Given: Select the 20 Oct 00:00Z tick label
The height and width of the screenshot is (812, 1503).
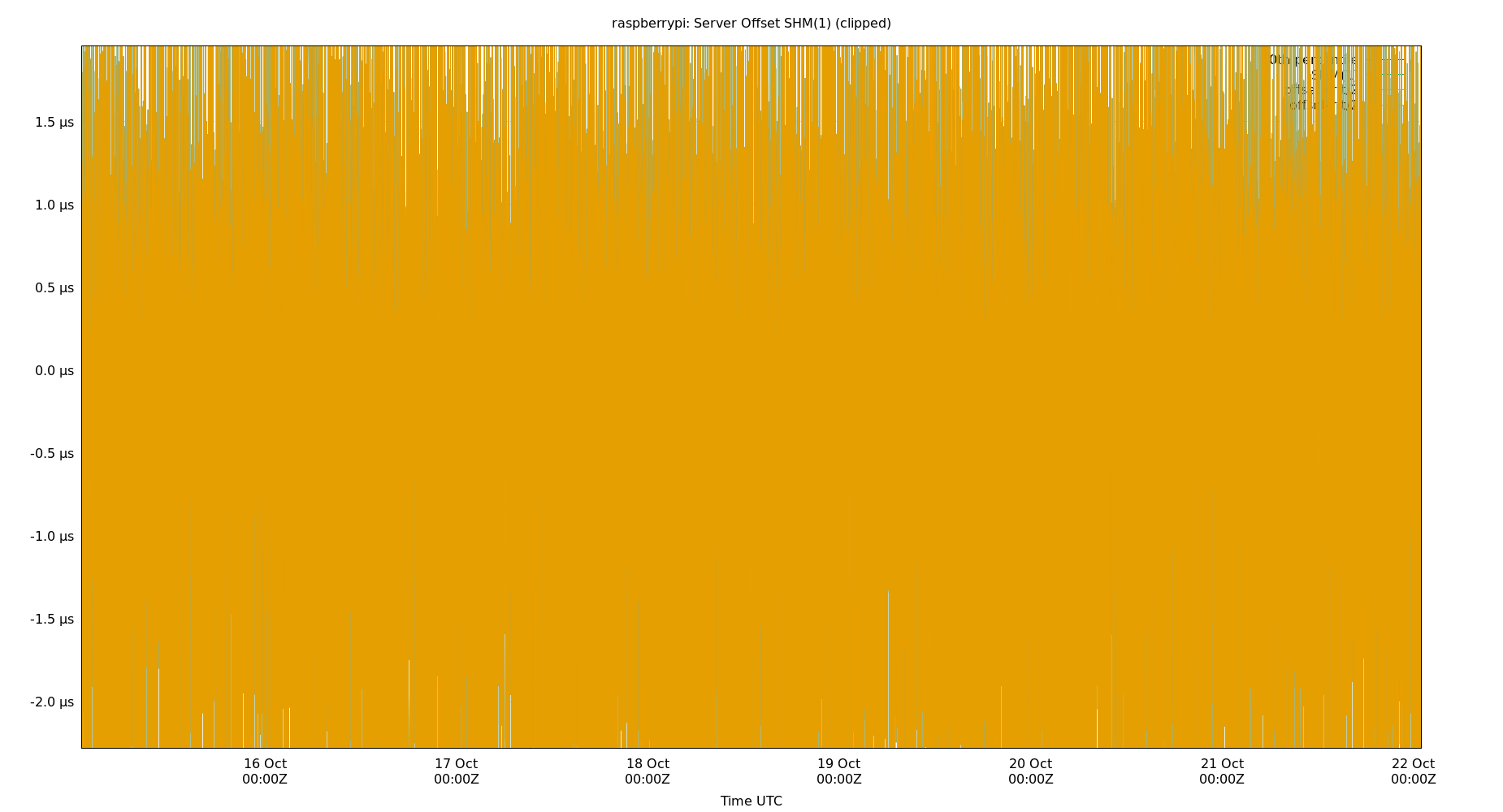Looking at the screenshot, I should tap(1030, 771).
